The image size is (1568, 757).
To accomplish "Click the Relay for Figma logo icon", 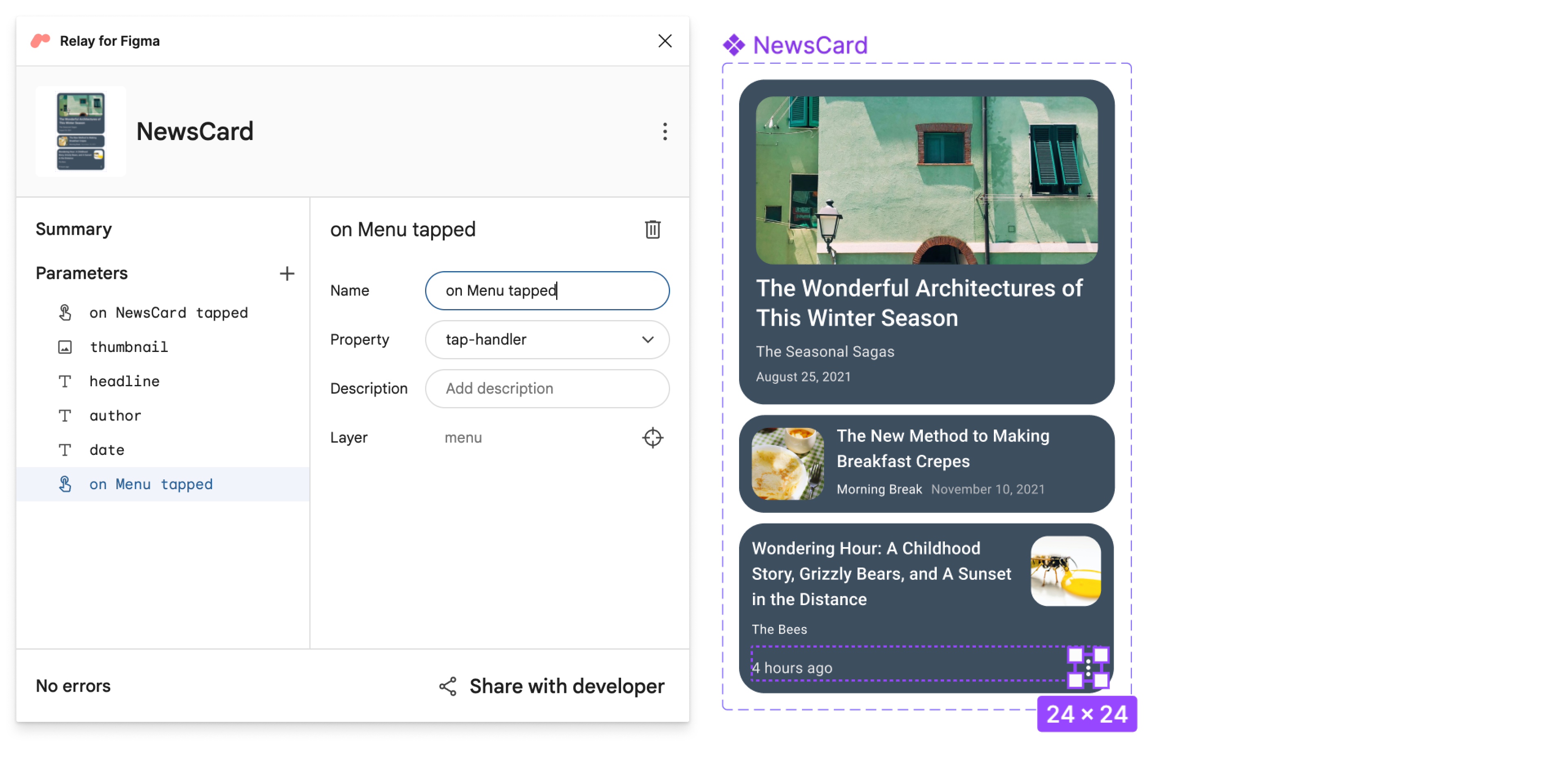I will click(x=40, y=41).
